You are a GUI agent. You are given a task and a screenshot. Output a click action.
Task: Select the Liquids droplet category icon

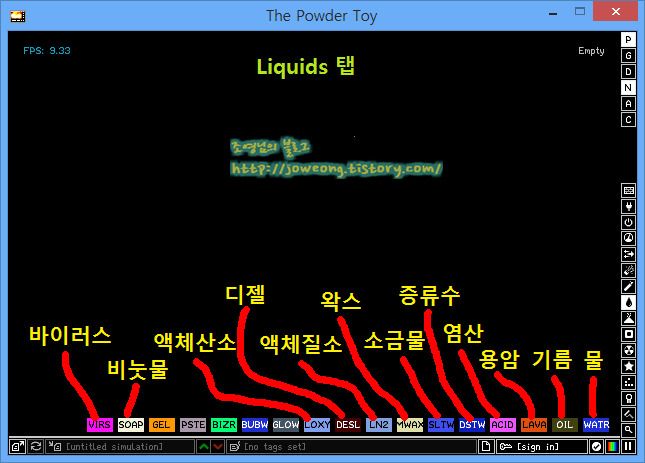coord(628,302)
